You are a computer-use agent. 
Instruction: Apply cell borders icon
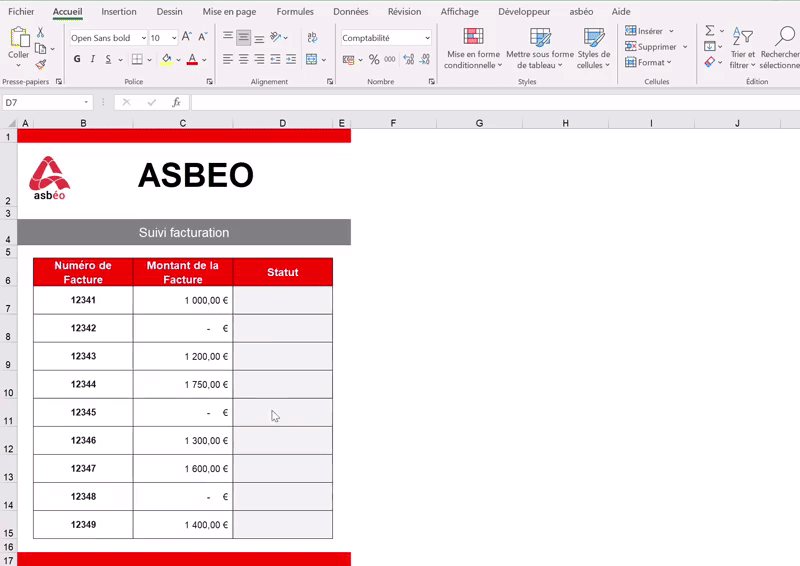(x=137, y=59)
